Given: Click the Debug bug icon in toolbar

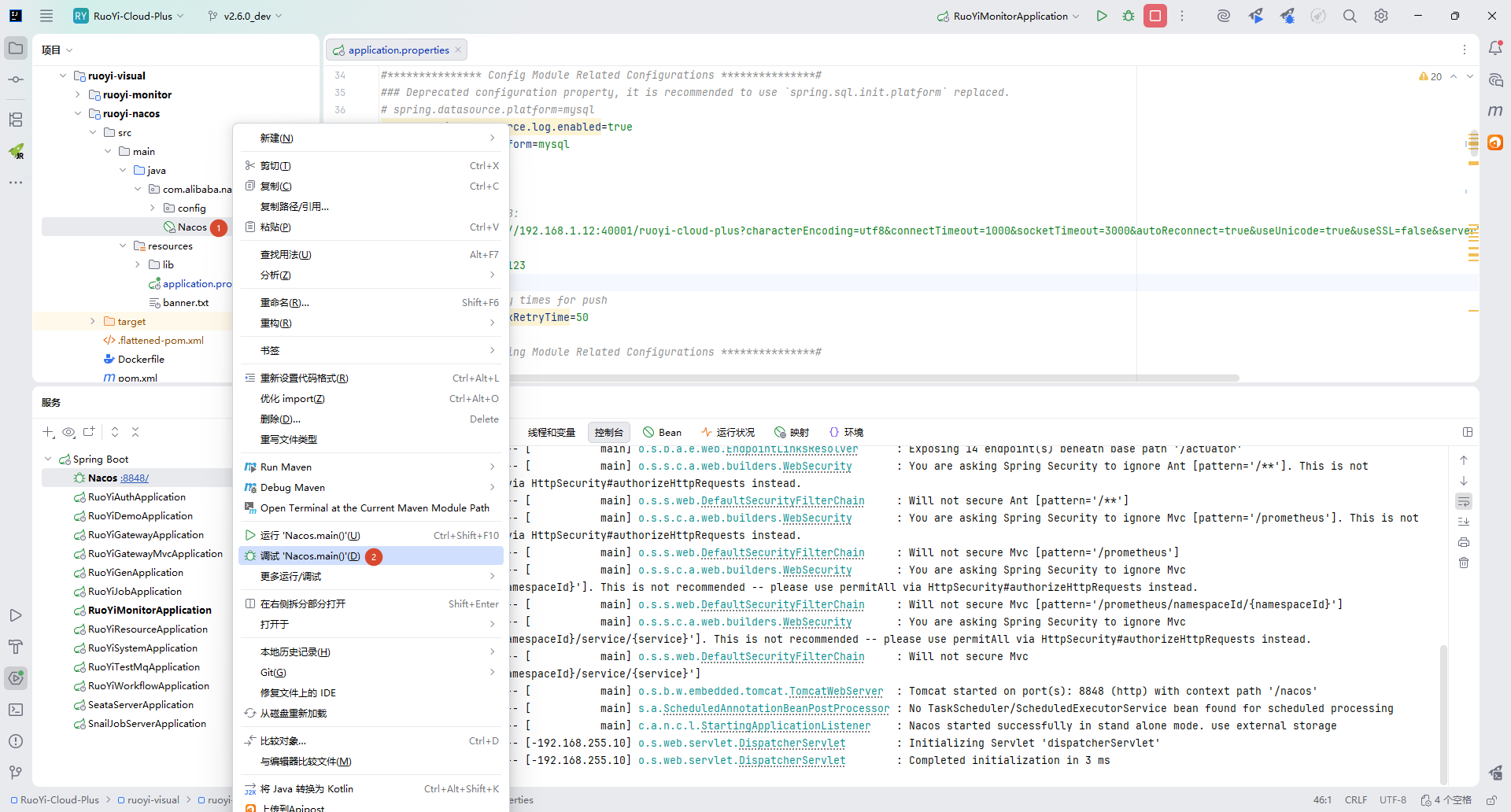Looking at the screenshot, I should (x=1129, y=16).
